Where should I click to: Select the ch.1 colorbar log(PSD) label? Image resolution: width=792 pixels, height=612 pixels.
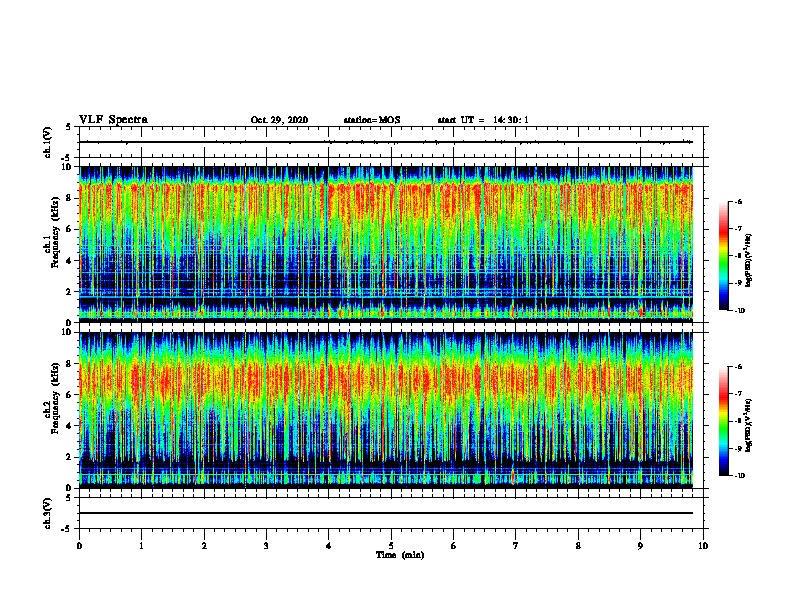[x=748, y=260]
